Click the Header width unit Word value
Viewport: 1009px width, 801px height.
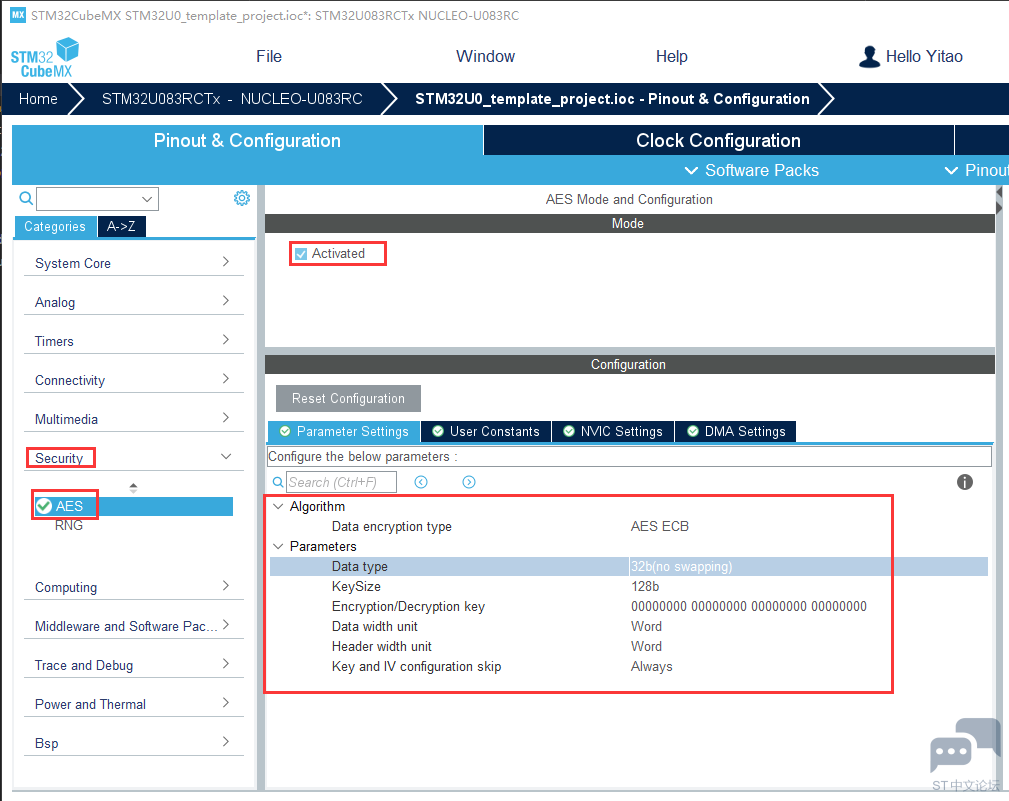(x=646, y=646)
